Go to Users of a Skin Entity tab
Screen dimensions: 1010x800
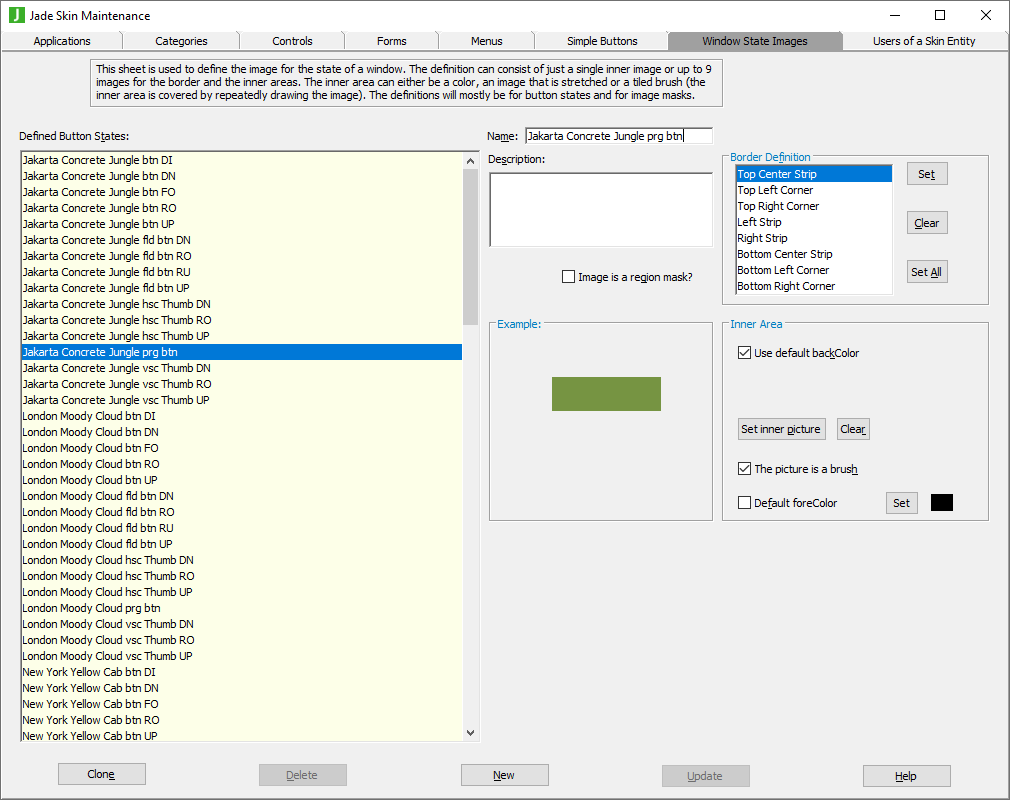pos(923,41)
